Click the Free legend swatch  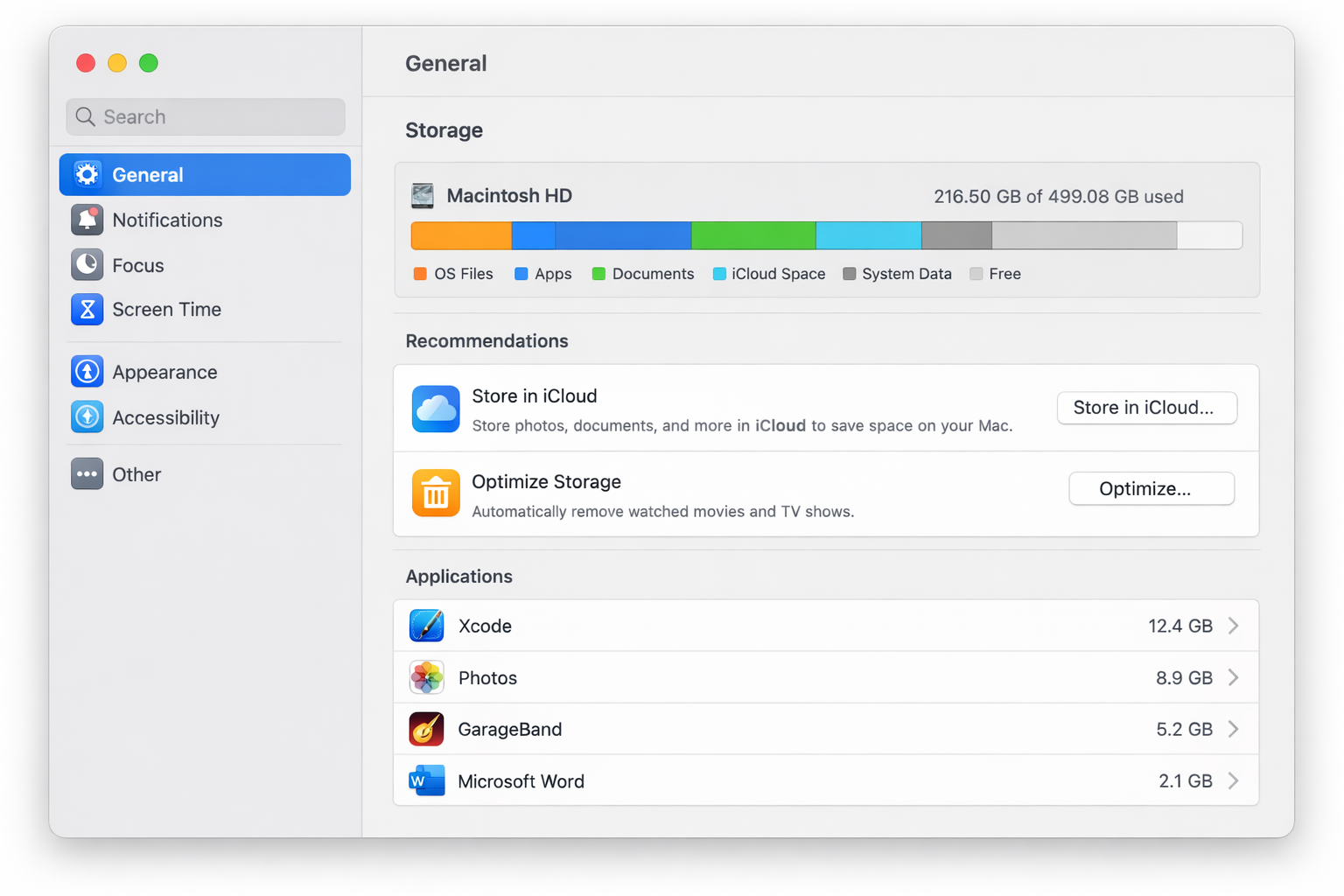pyautogui.click(x=976, y=274)
